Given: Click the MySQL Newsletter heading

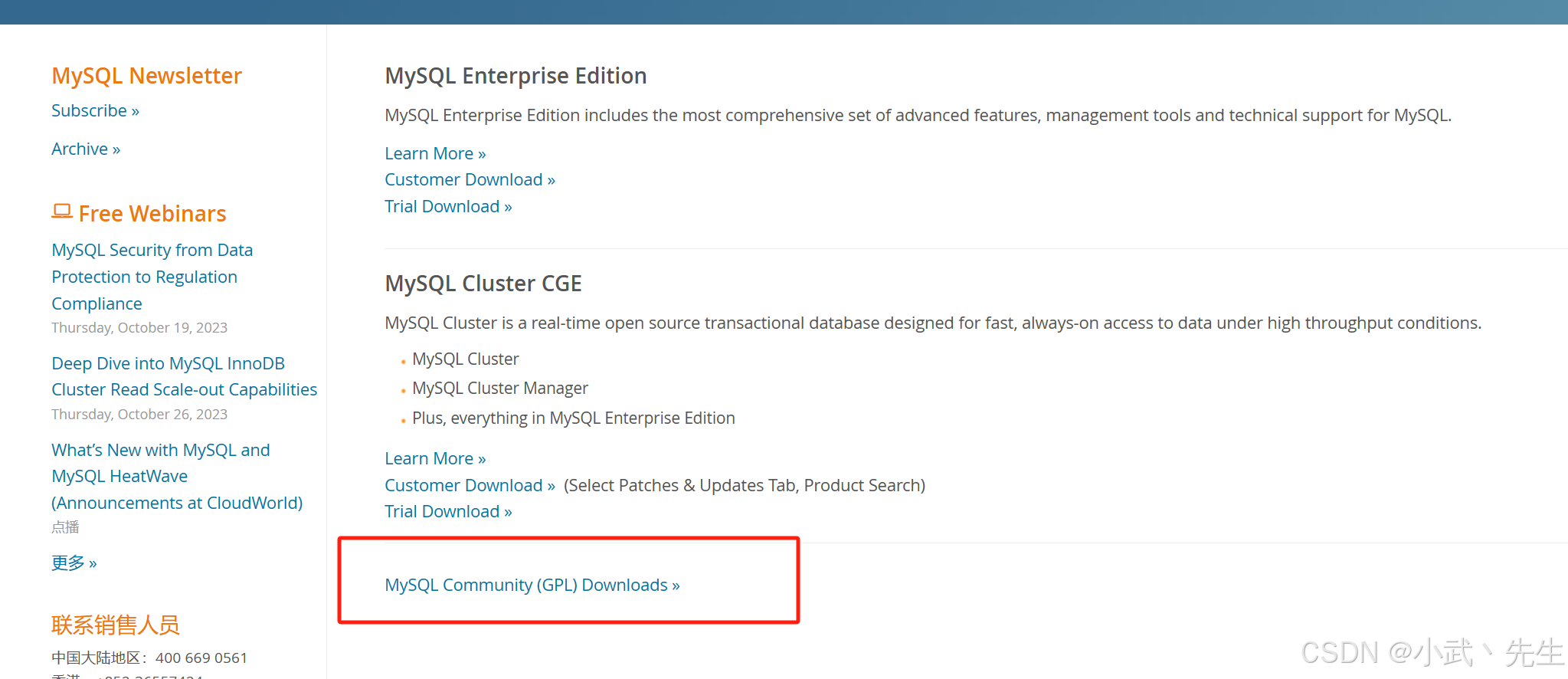Looking at the screenshot, I should tap(146, 76).
